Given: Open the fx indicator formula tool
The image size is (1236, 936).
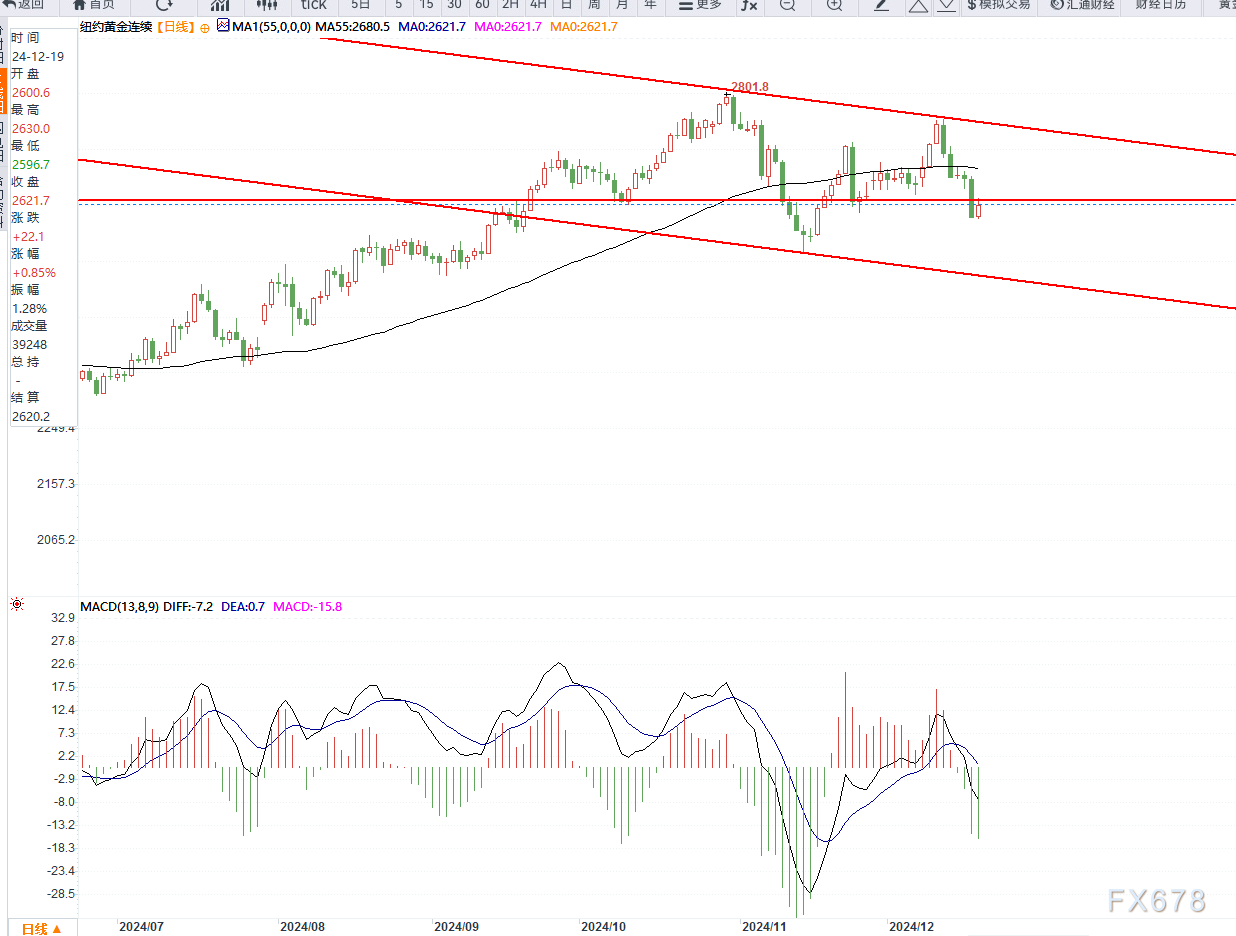Looking at the screenshot, I should [x=748, y=5].
